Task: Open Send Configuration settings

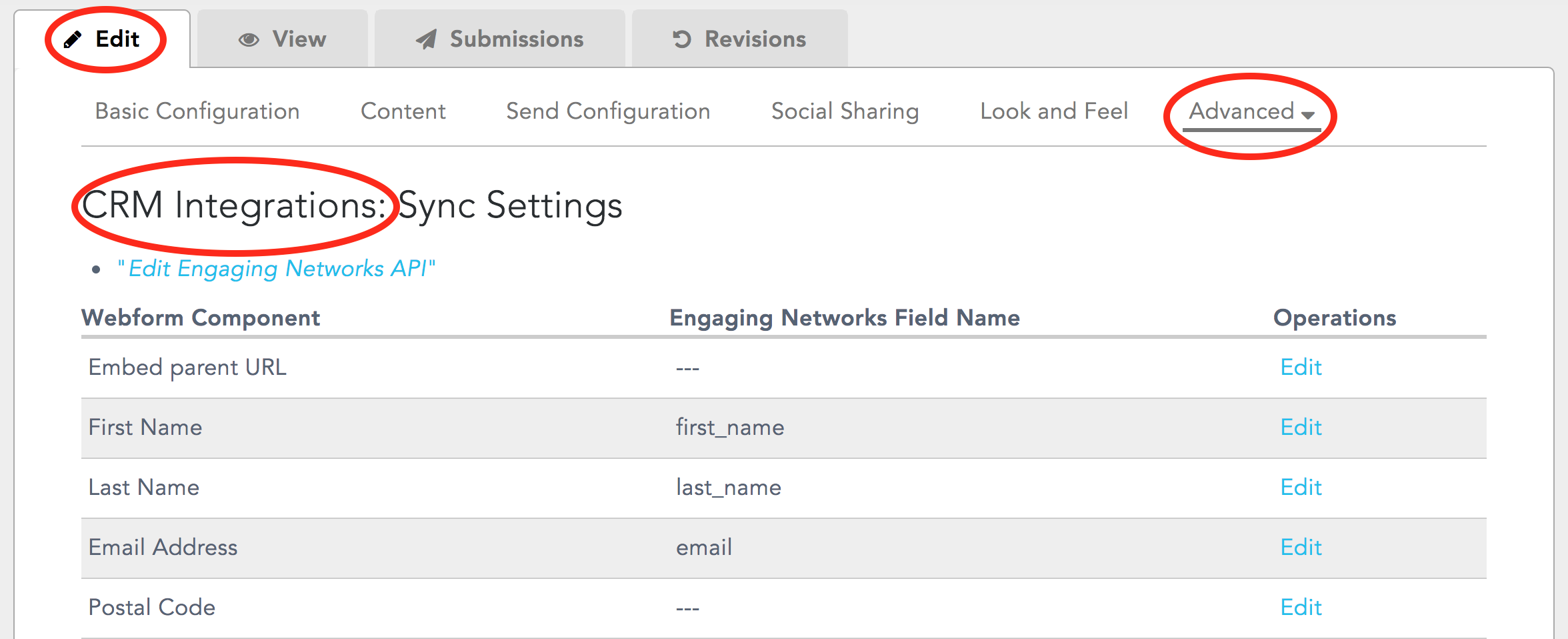Action: pos(608,111)
